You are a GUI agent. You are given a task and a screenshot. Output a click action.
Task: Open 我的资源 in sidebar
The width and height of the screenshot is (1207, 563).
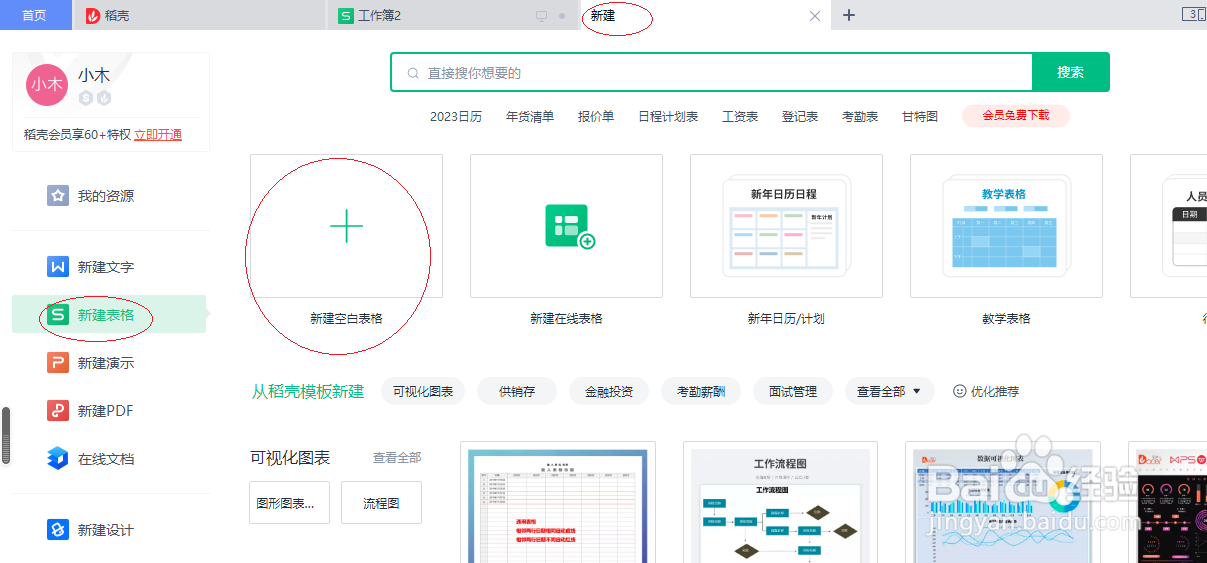coord(110,196)
